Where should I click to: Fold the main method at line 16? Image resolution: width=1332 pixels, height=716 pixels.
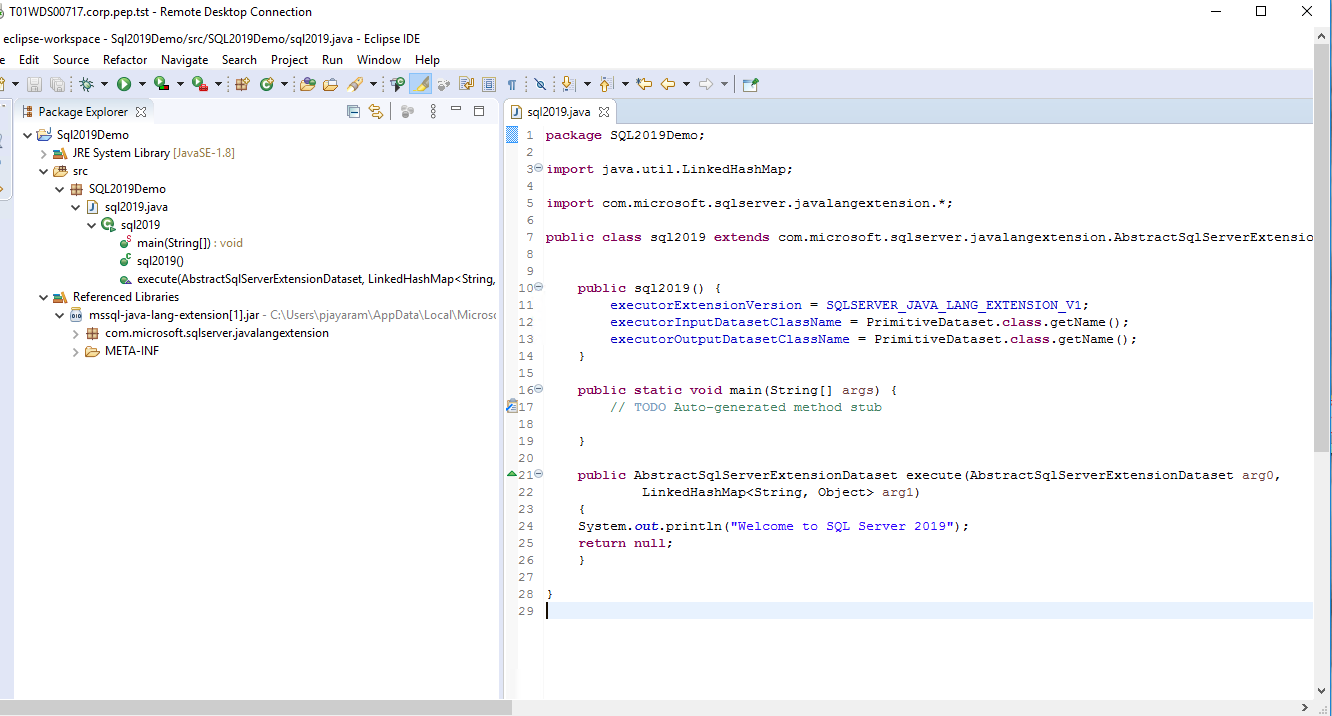click(x=538, y=389)
